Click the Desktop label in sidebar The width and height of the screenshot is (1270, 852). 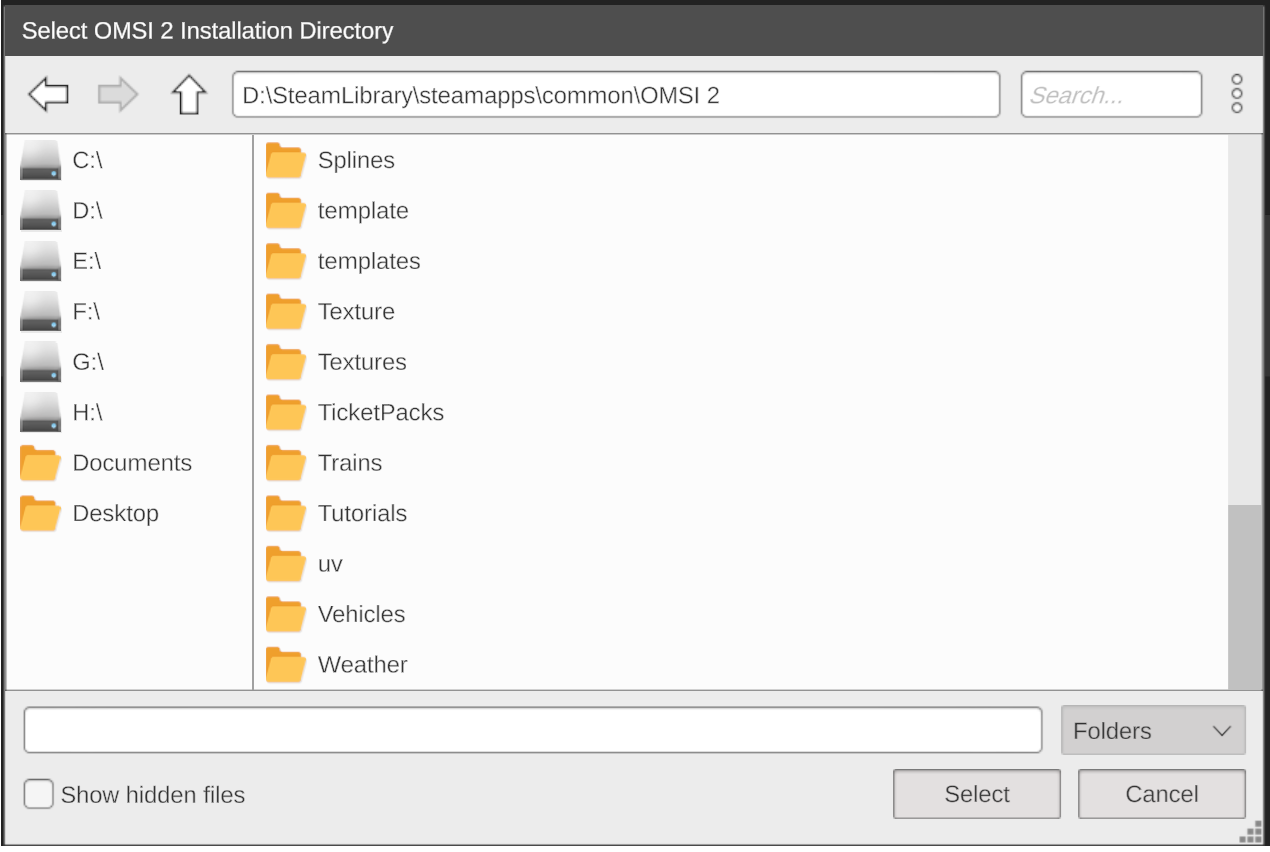pyautogui.click(x=115, y=513)
